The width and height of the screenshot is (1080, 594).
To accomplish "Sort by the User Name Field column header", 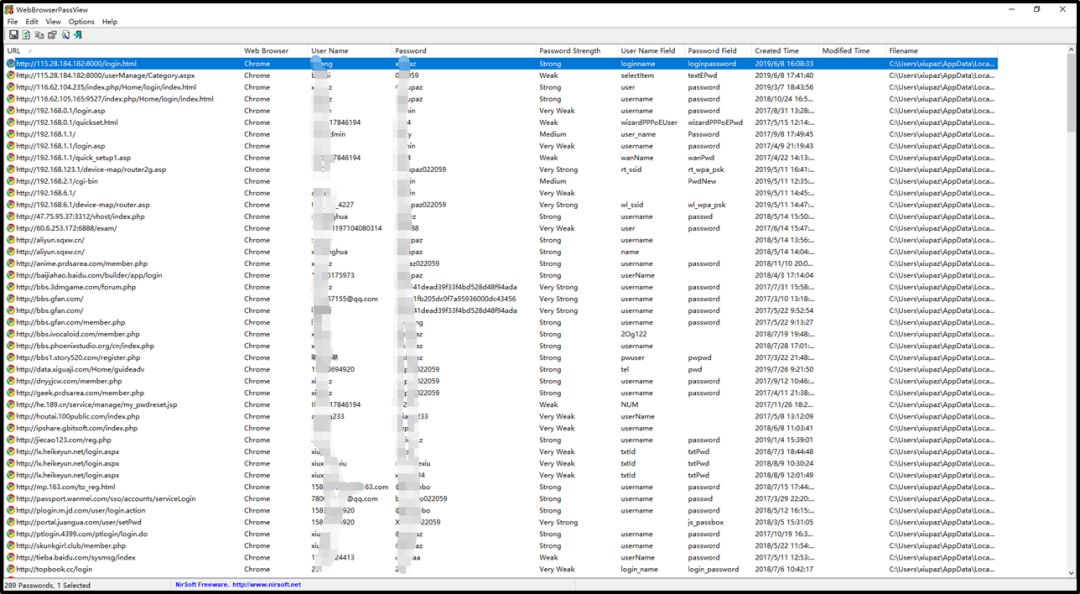I will click(651, 50).
